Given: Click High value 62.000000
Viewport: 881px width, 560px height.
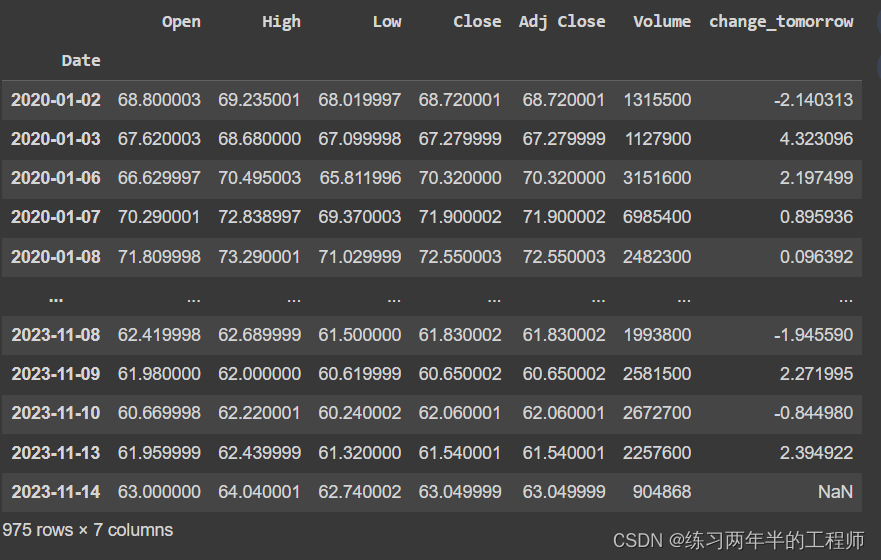Looking at the screenshot, I should (x=259, y=374).
